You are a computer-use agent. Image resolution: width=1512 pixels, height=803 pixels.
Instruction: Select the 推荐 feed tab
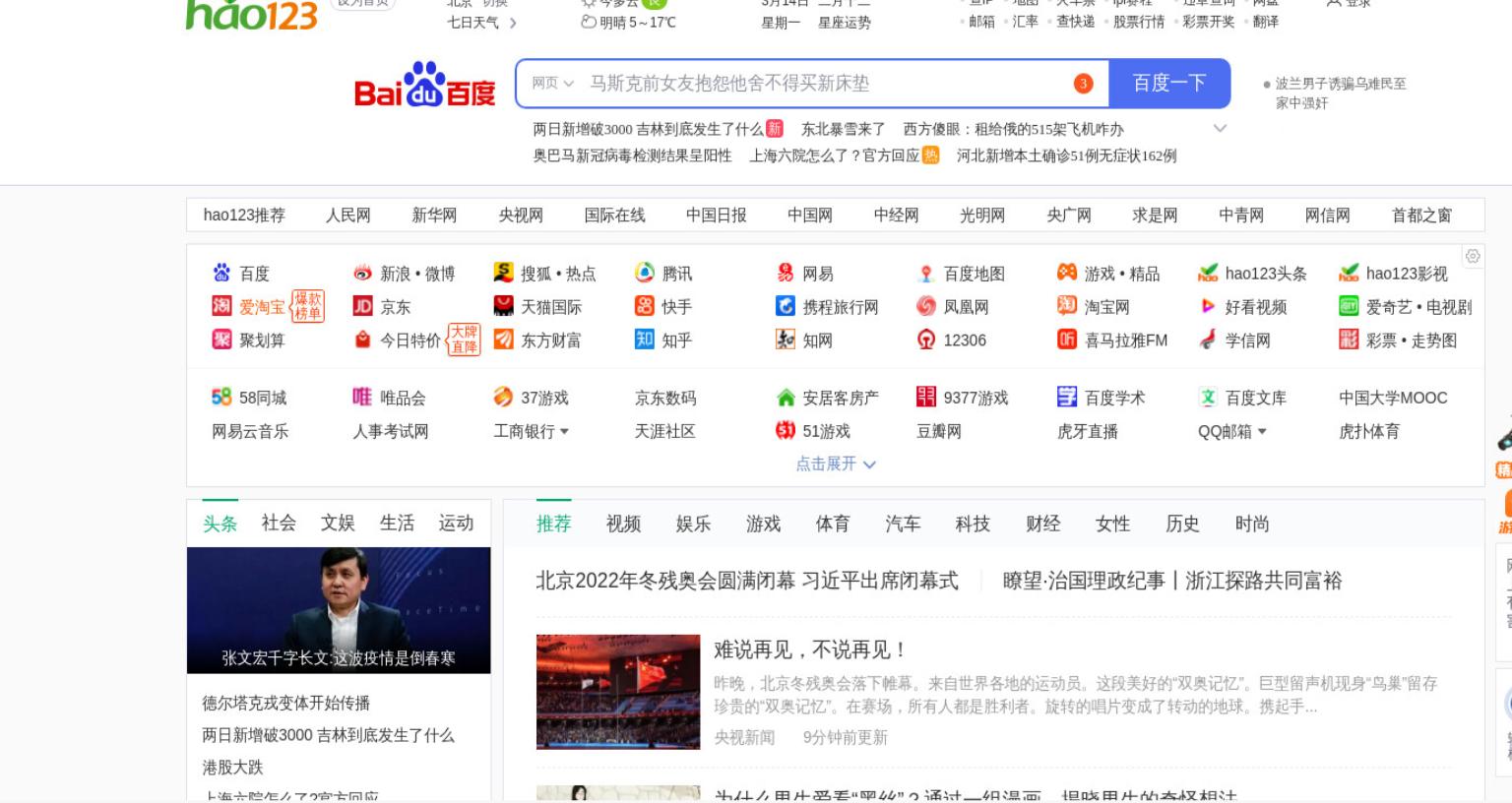point(553,524)
